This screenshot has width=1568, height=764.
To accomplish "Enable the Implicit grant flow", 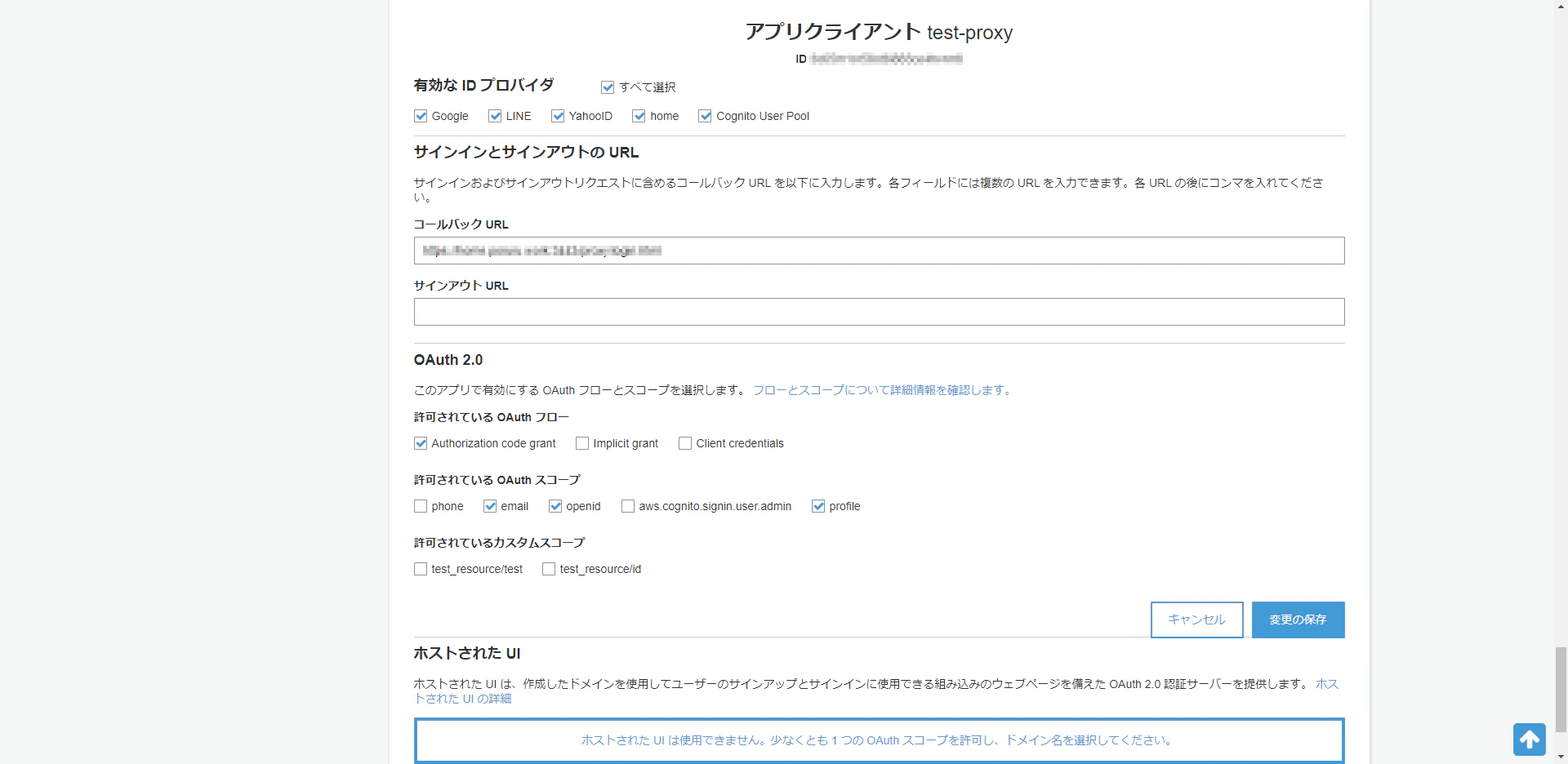I will coord(582,443).
